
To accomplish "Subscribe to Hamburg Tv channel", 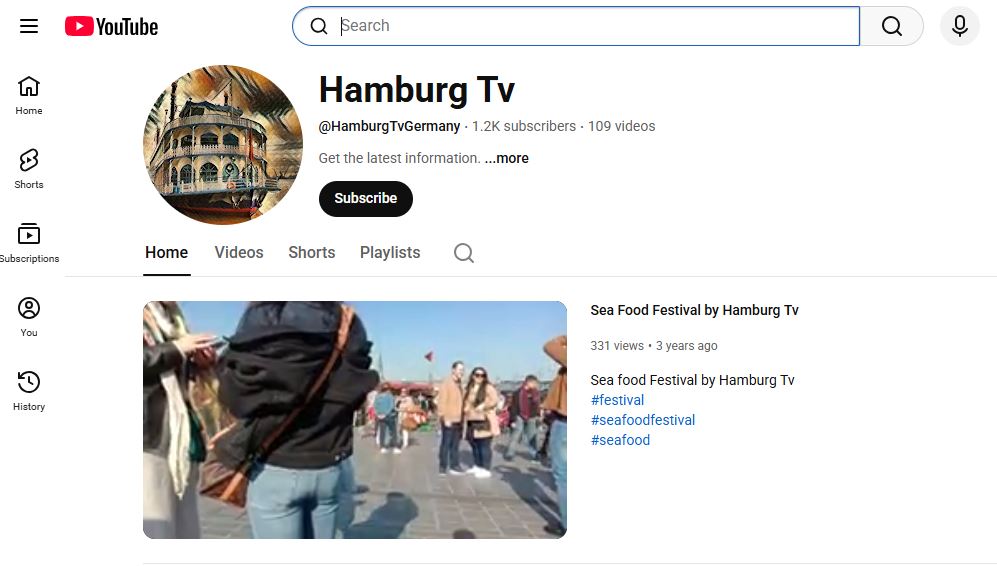I will pos(365,198).
